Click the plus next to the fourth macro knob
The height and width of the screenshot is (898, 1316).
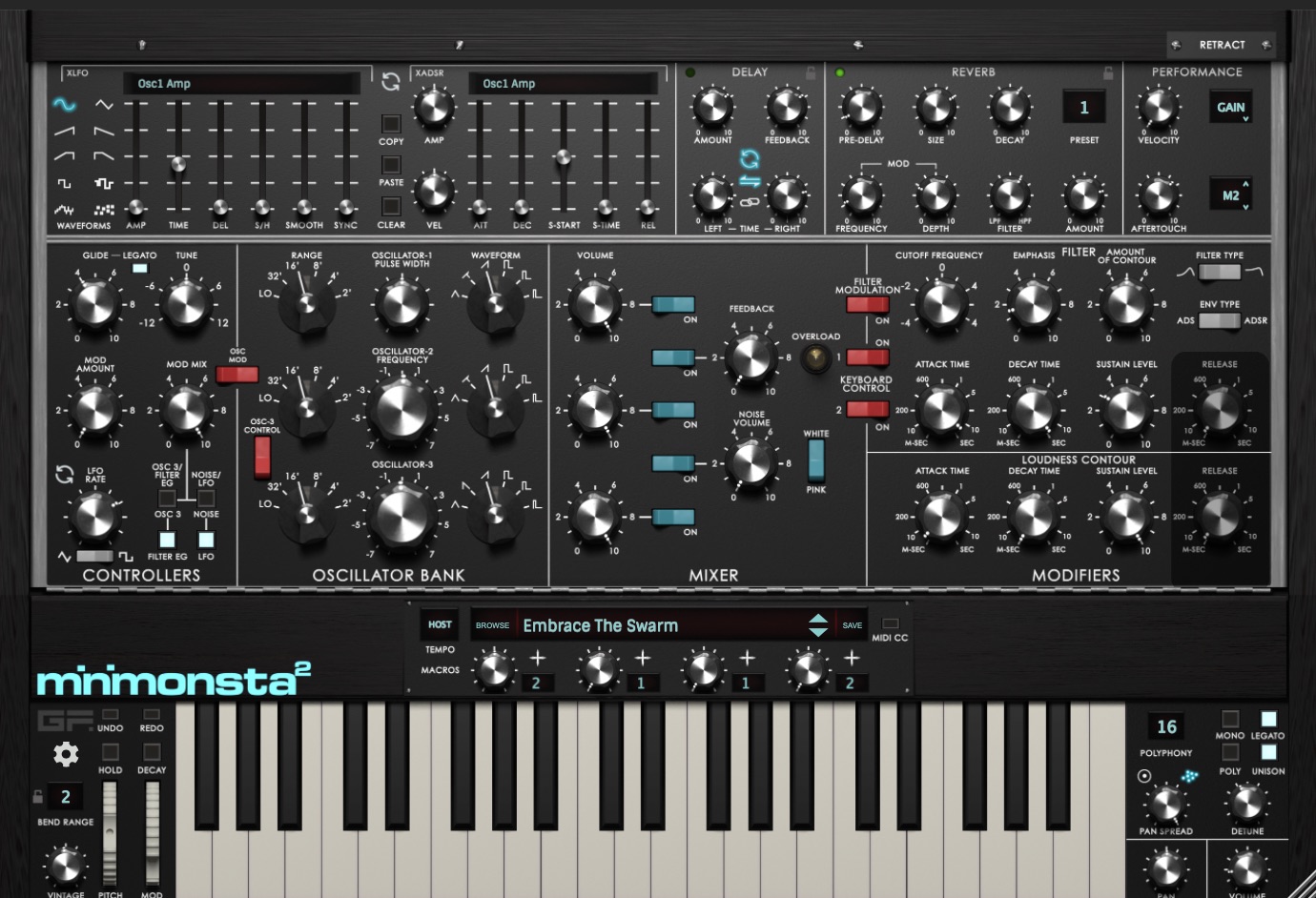(852, 658)
